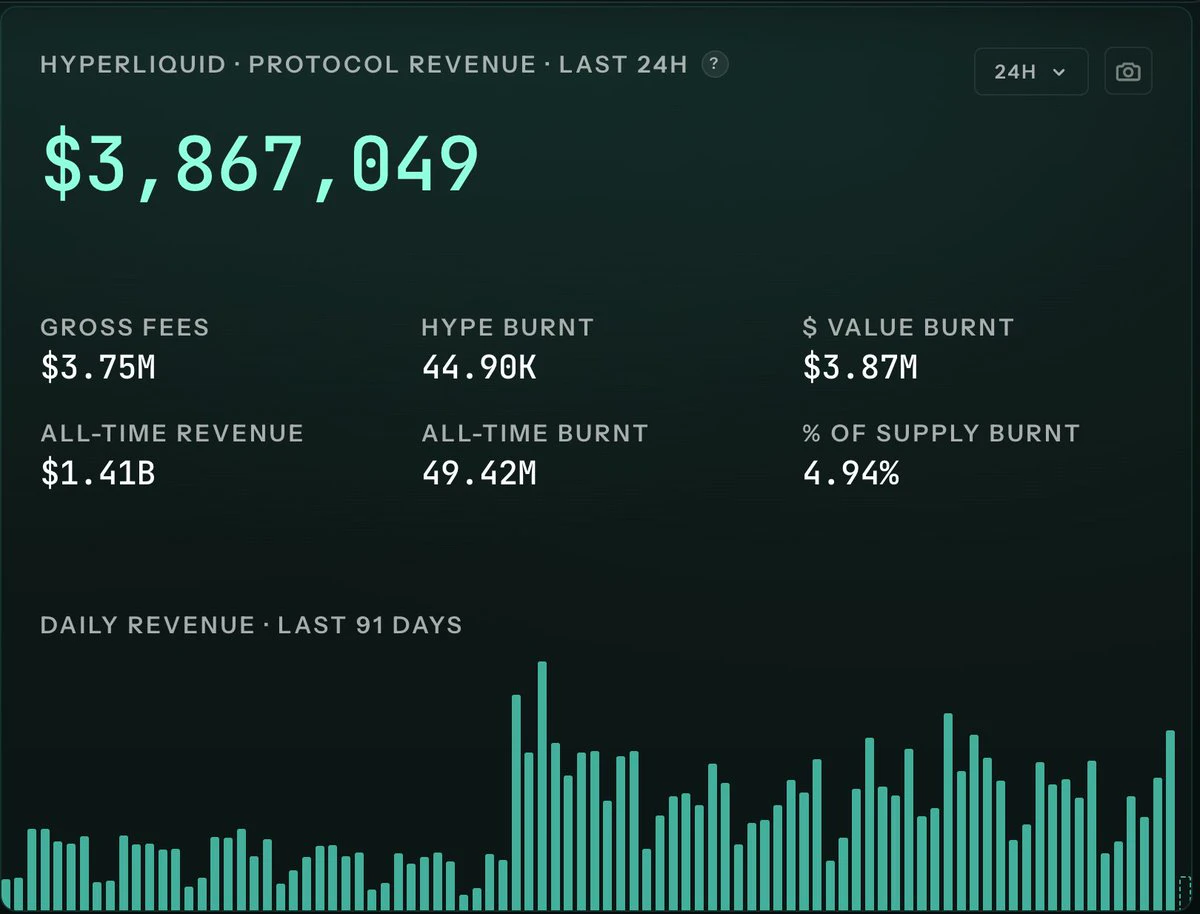Click the Hyperliquid Protocol Revenue heading
Image resolution: width=1200 pixels, height=914 pixels.
click(x=364, y=65)
